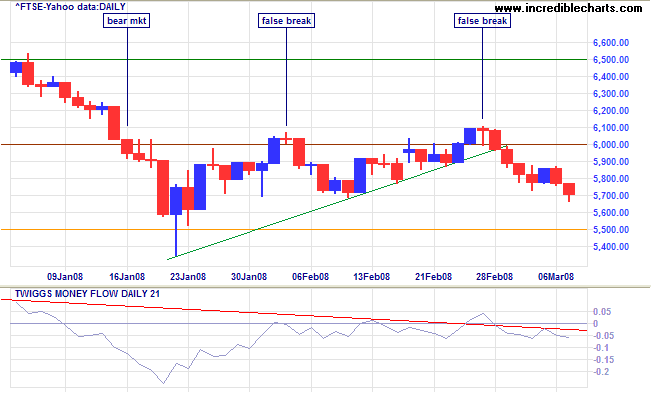
Task: Click the 28Feb08 date label
Action: coord(494,277)
